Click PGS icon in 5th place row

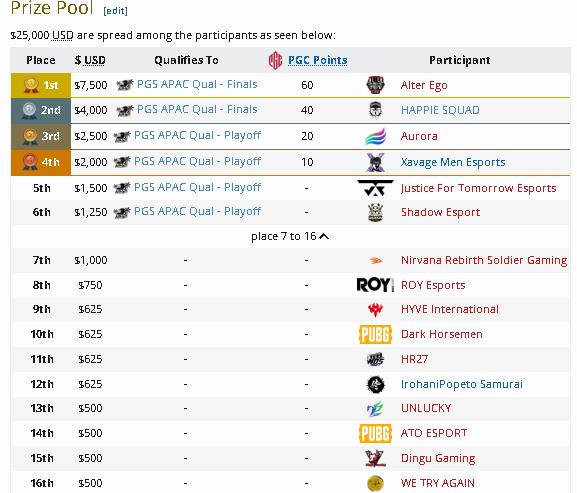point(122,188)
